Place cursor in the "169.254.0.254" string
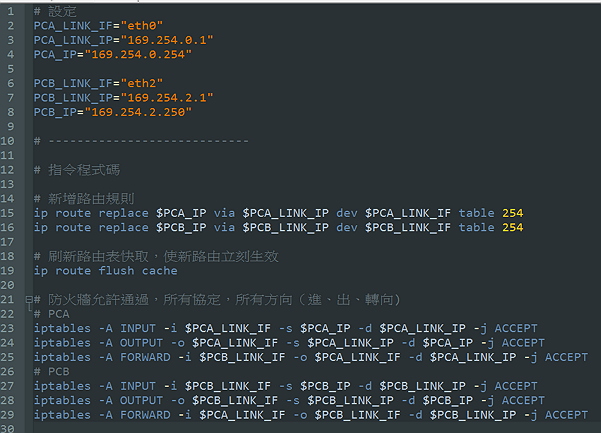The width and height of the screenshot is (601, 433). pos(138,54)
